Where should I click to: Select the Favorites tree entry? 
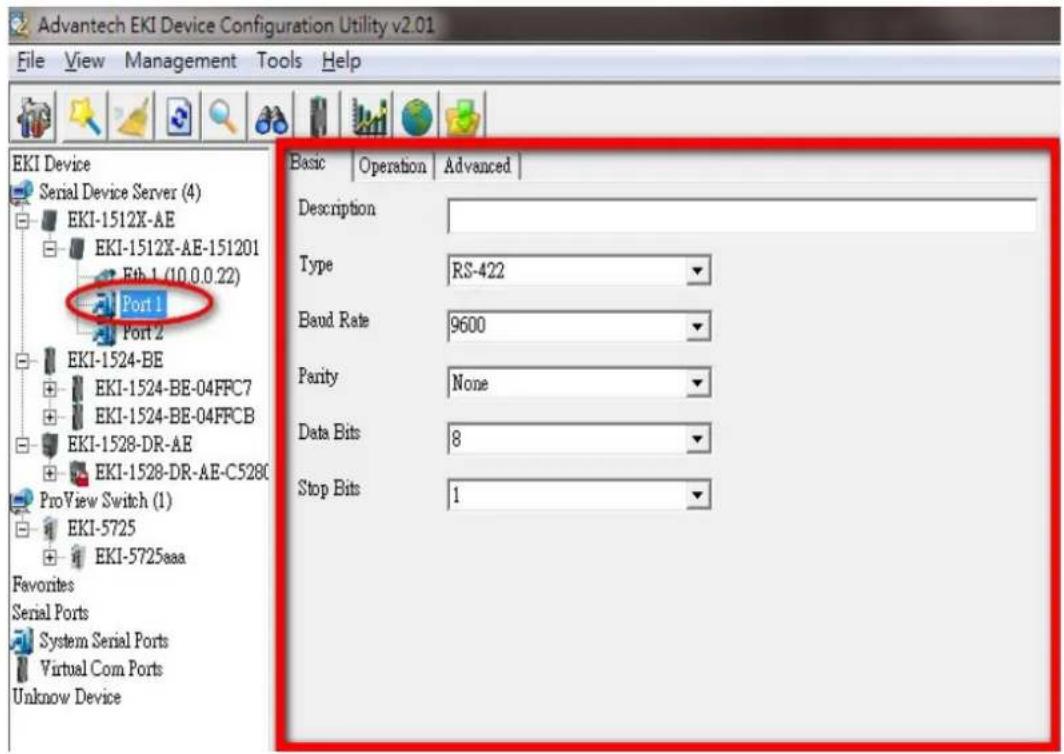(x=43, y=585)
